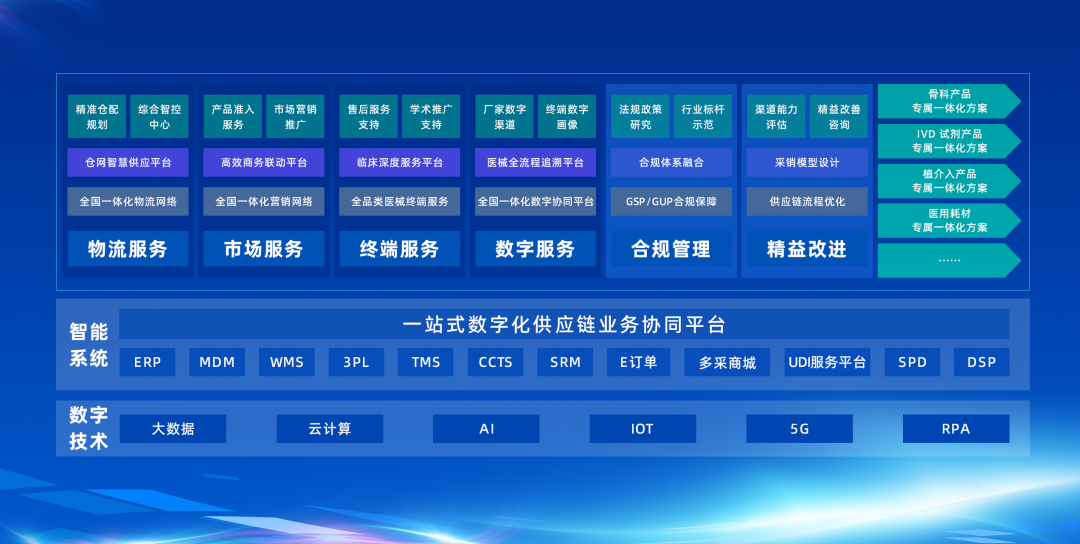
Task: Open the IVD 试剂产品 solution arrow
Action: coord(948,141)
